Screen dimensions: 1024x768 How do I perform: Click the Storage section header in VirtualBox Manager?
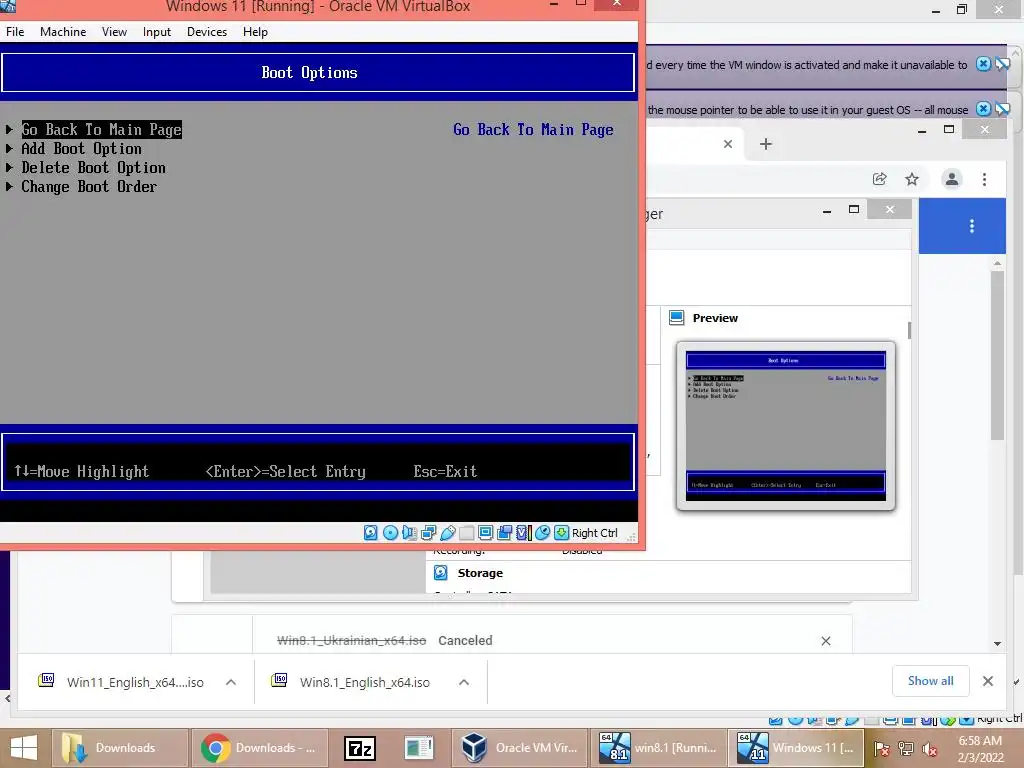tap(480, 573)
